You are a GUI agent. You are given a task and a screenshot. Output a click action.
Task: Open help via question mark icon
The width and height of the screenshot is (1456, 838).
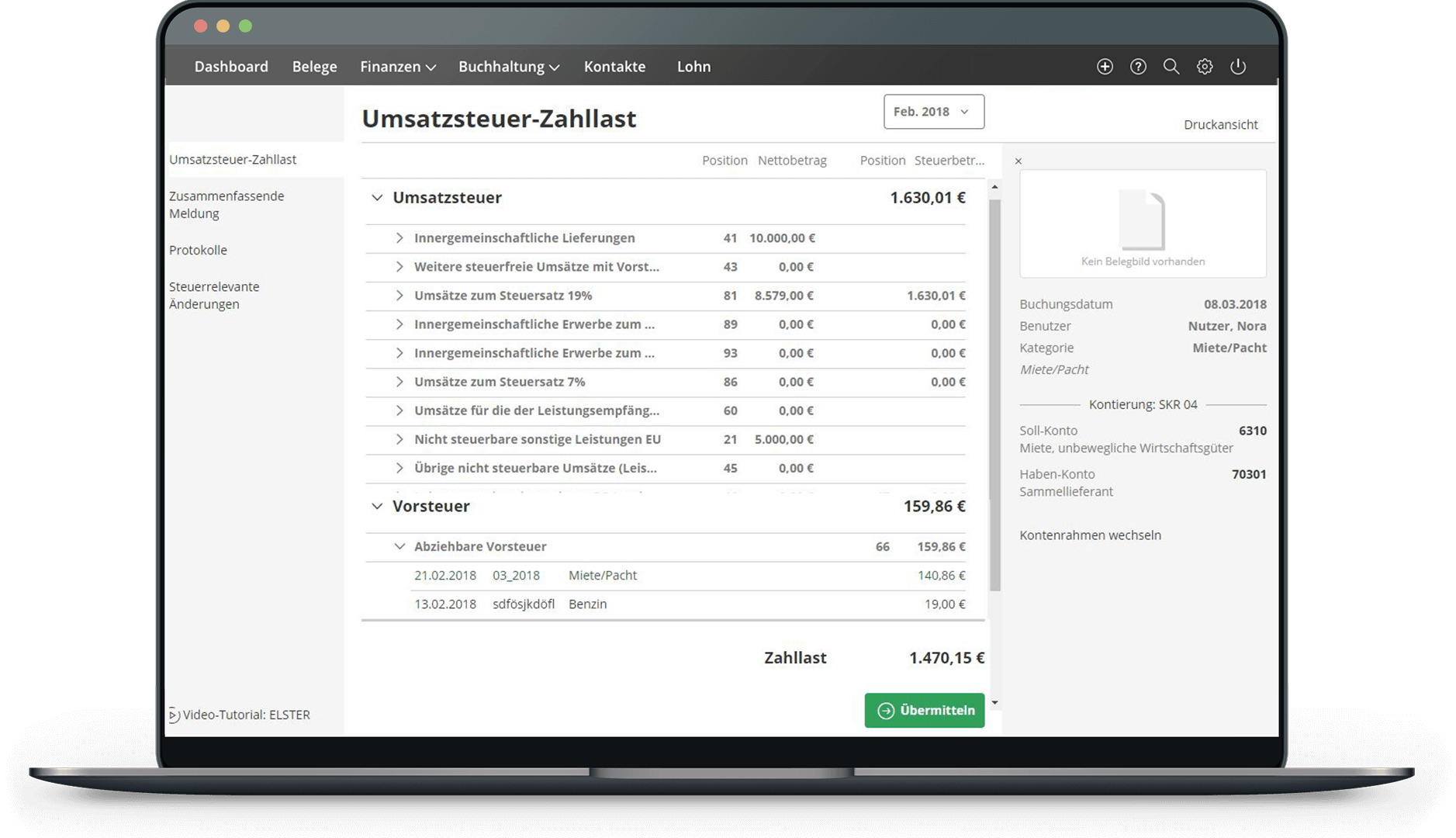[1138, 67]
